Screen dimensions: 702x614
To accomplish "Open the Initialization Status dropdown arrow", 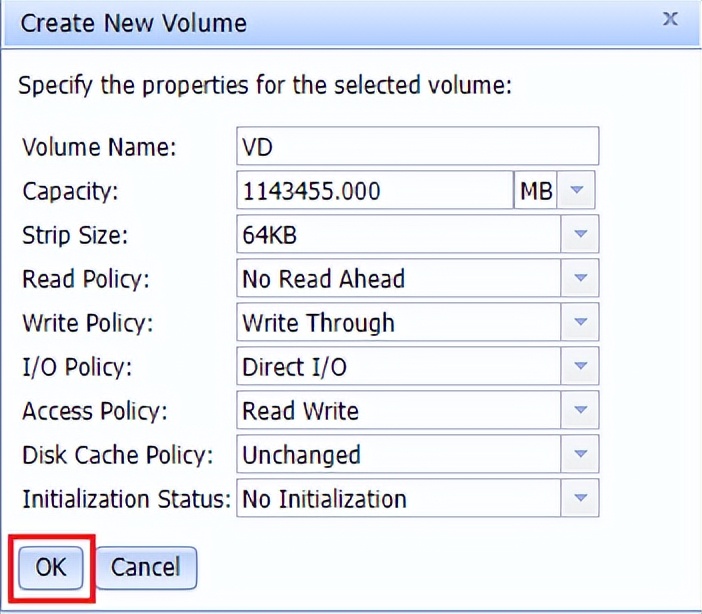I will (579, 498).
